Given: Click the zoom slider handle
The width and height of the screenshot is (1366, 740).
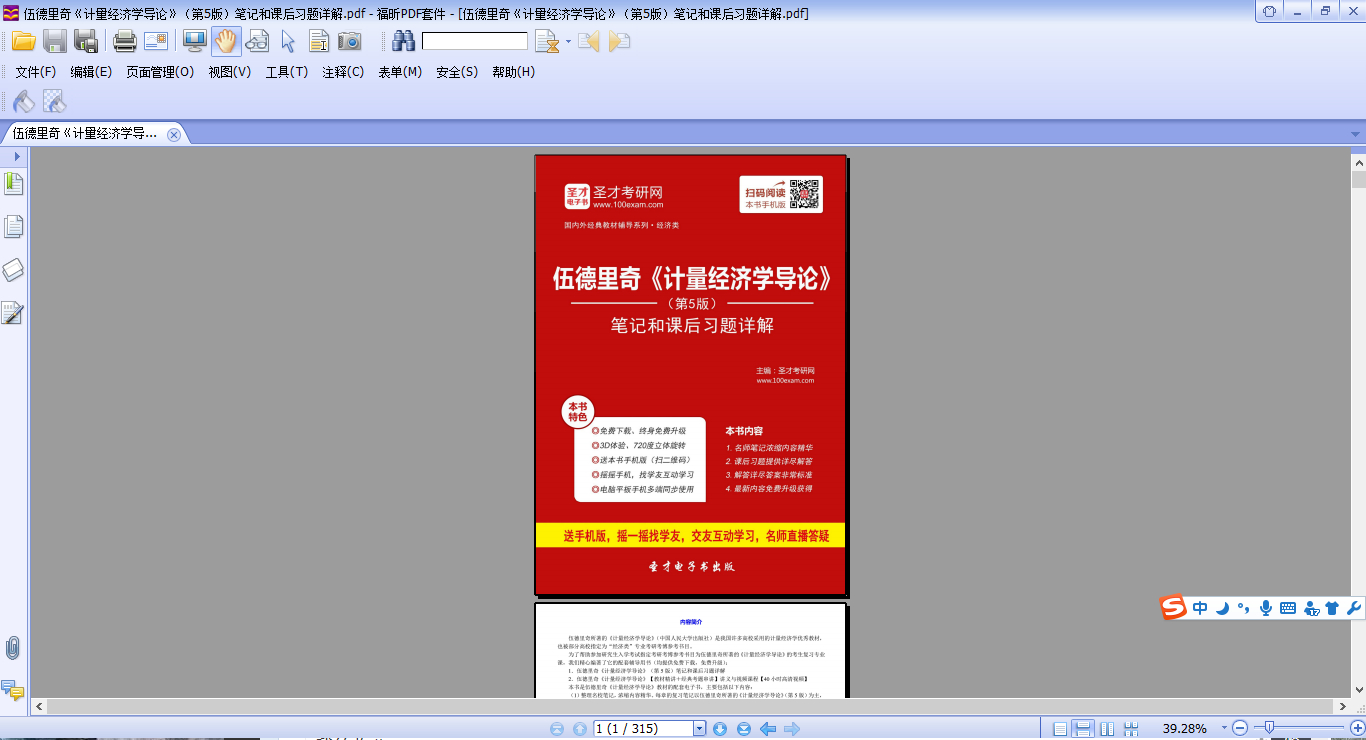Looking at the screenshot, I should 1269,728.
